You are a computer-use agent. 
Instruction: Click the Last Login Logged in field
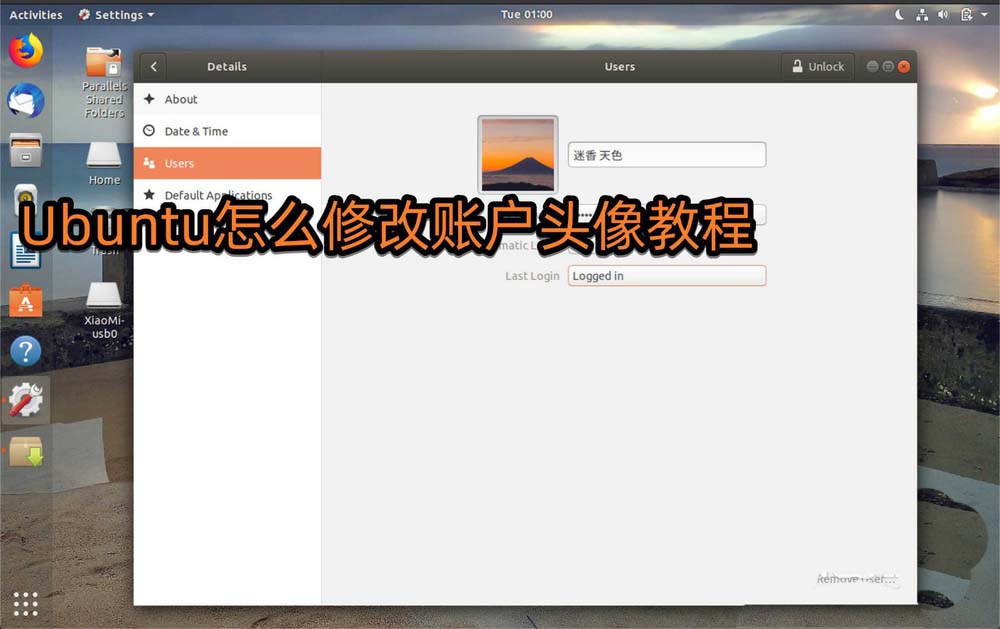pos(666,276)
